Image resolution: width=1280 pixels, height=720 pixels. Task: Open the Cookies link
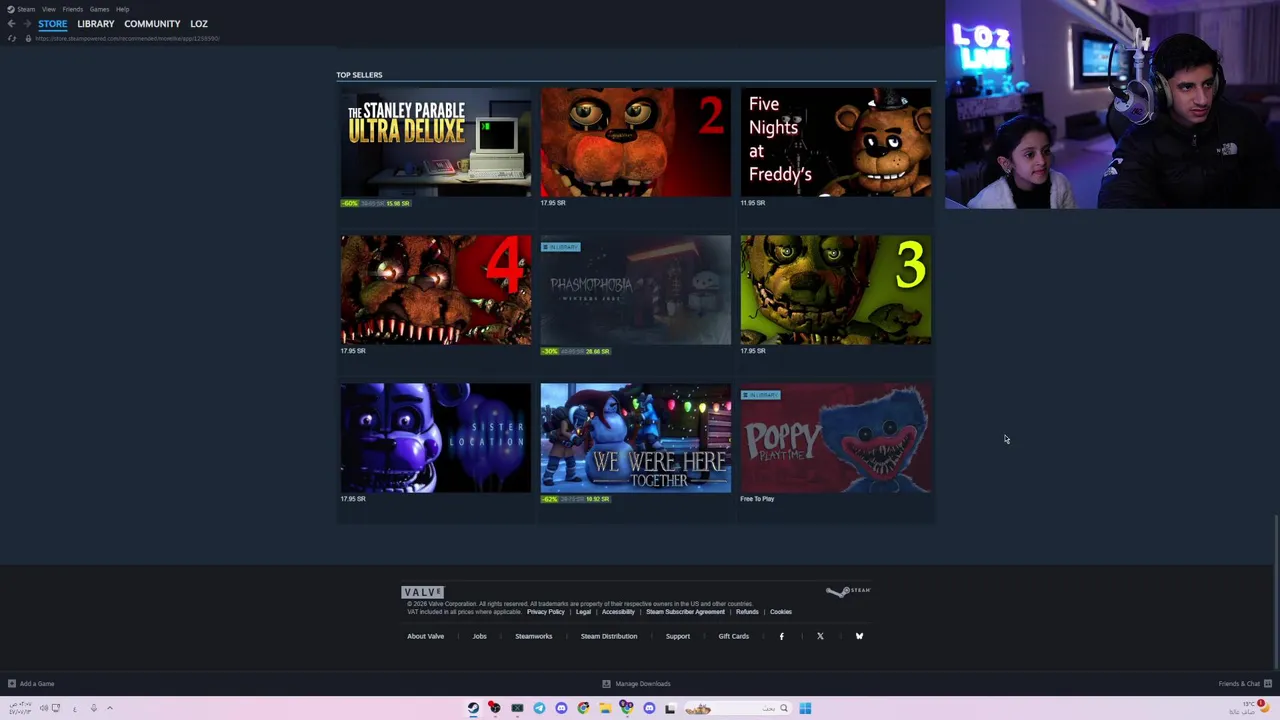tap(781, 612)
